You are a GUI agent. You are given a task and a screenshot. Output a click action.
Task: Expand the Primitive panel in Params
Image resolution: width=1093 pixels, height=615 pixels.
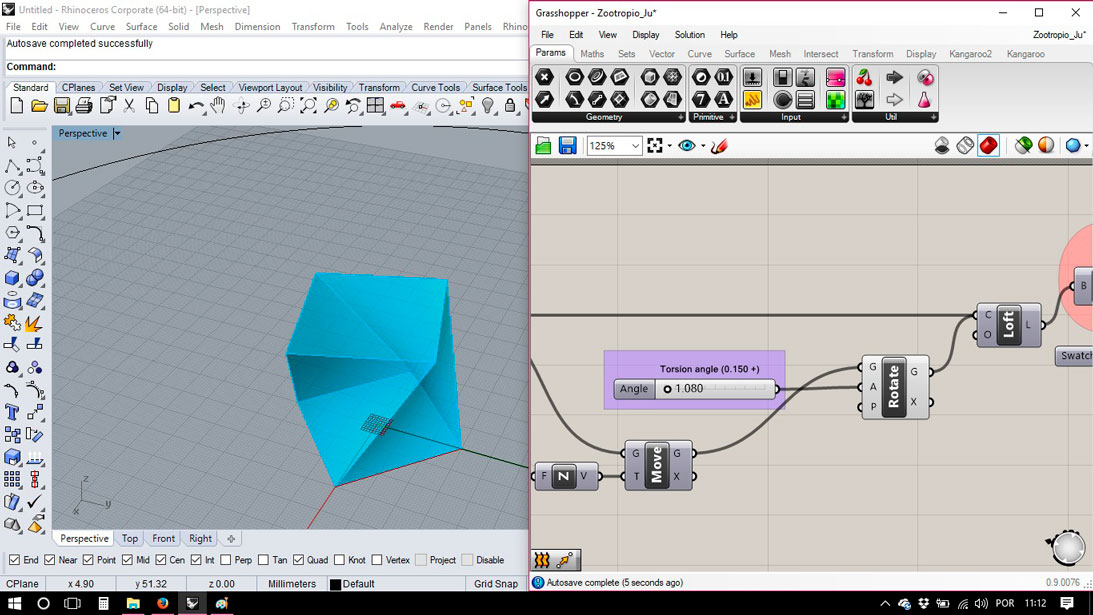click(732, 117)
